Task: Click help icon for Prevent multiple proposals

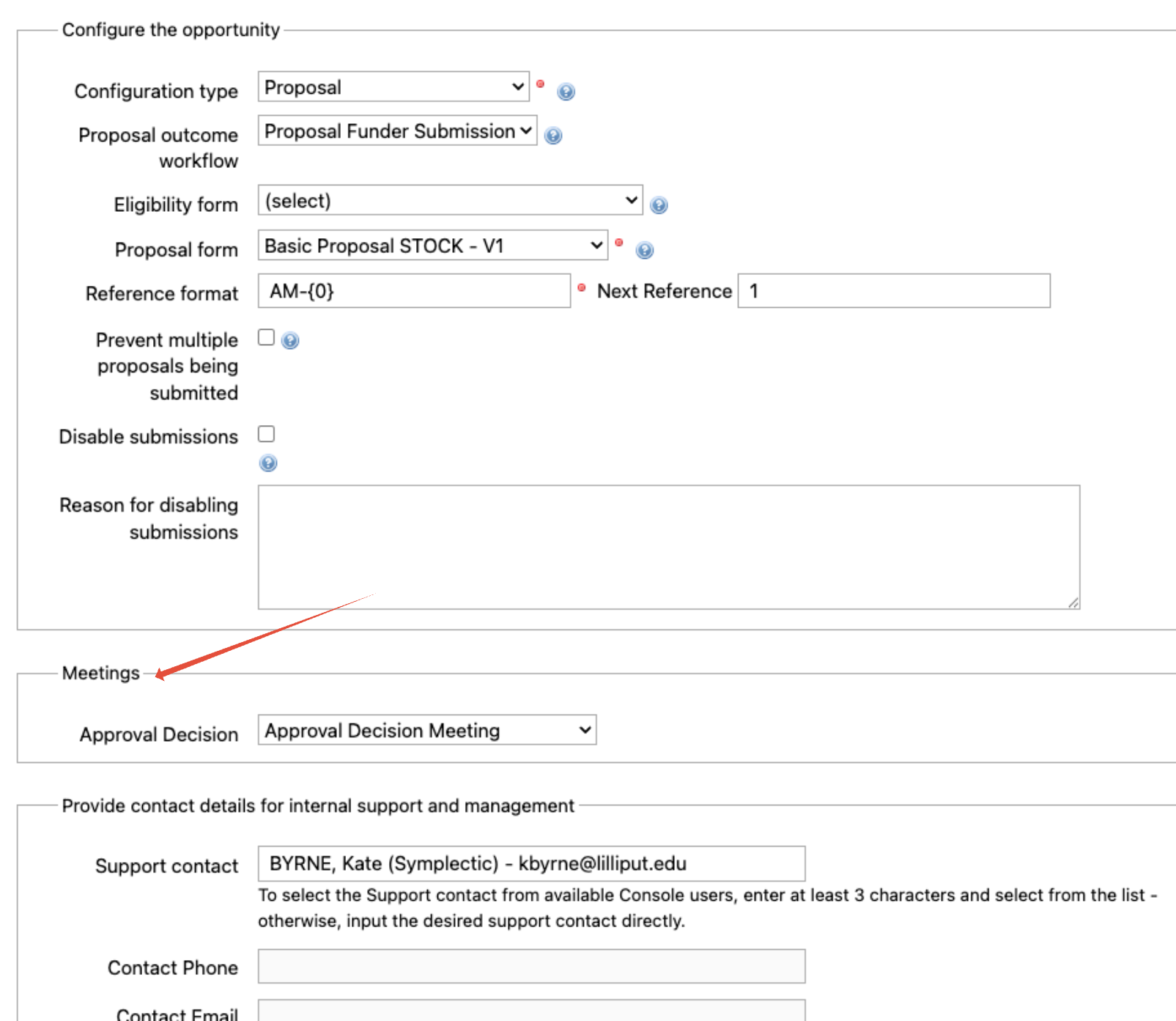Action: click(x=290, y=341)
